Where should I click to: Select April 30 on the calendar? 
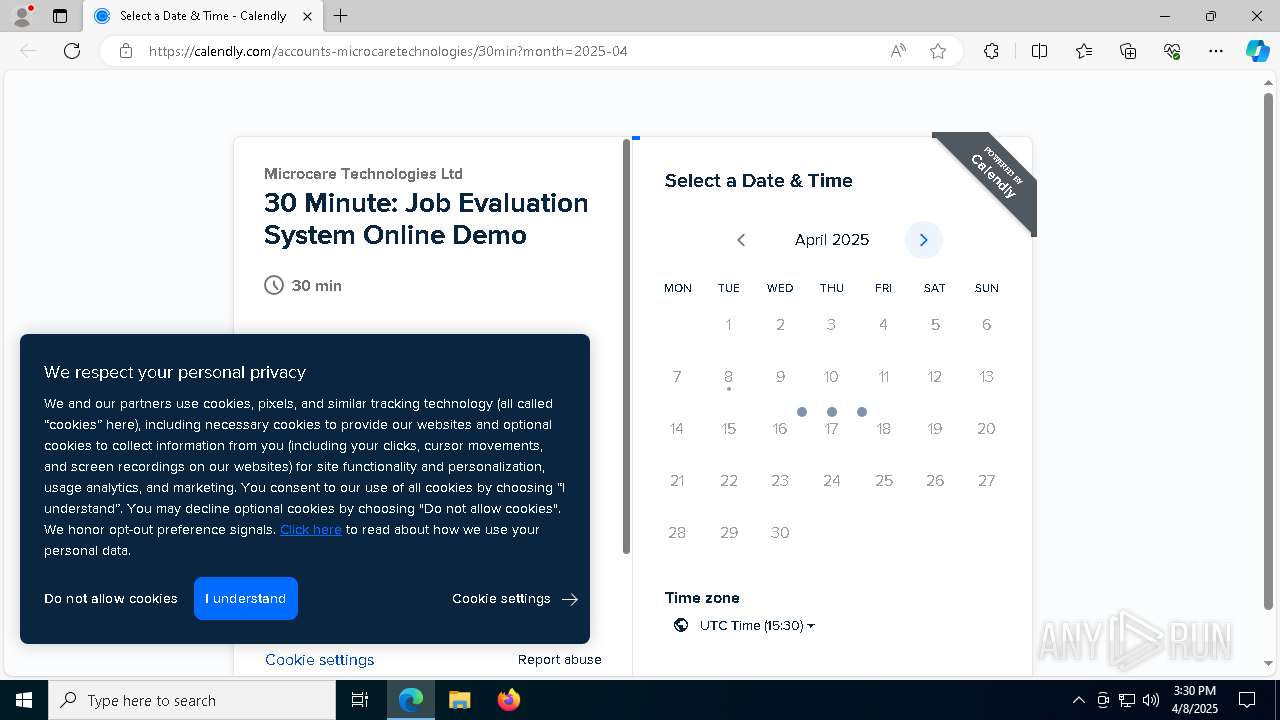tap(780, 533)
